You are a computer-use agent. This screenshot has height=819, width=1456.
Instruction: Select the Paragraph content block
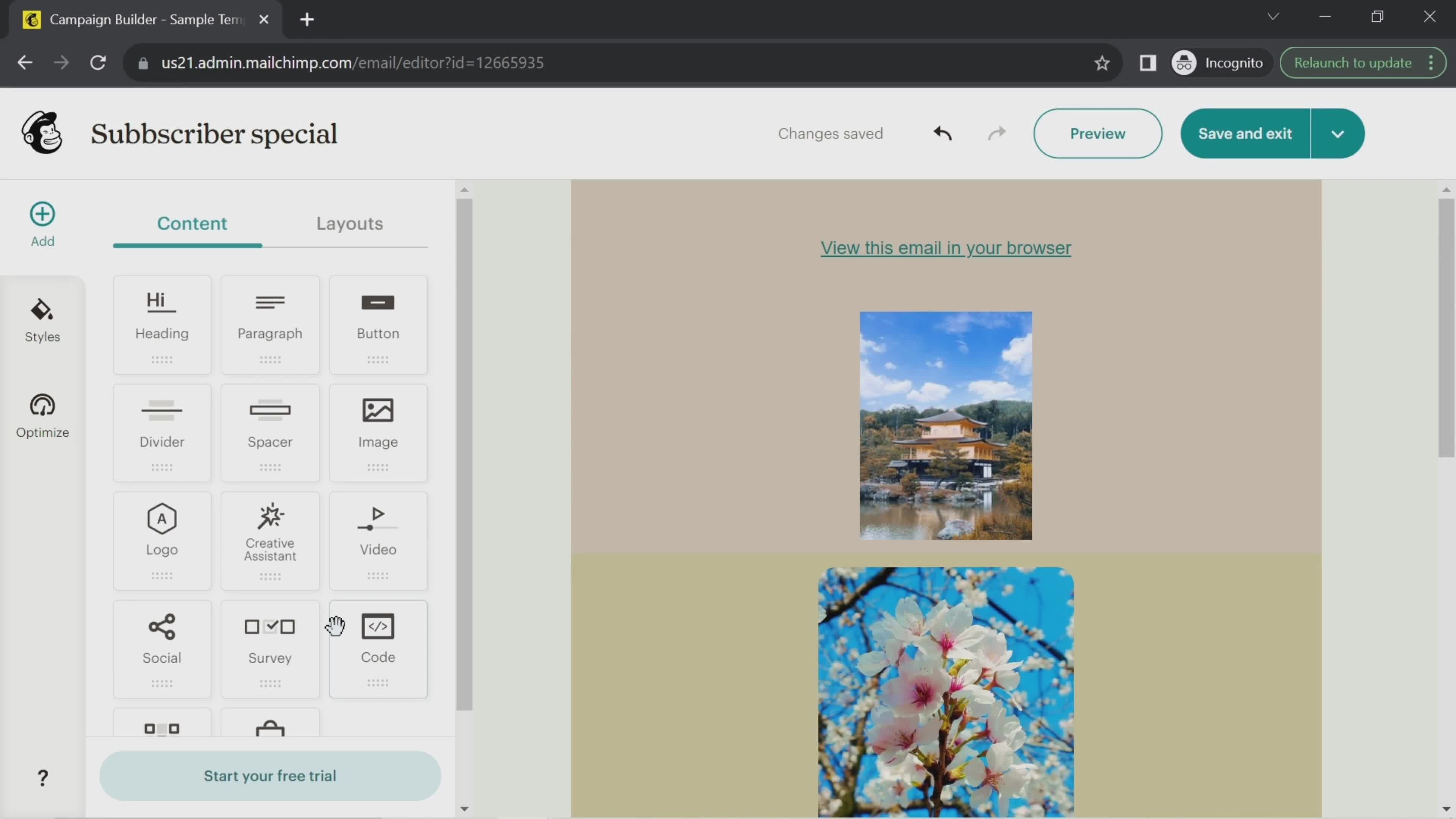(269, 324)
